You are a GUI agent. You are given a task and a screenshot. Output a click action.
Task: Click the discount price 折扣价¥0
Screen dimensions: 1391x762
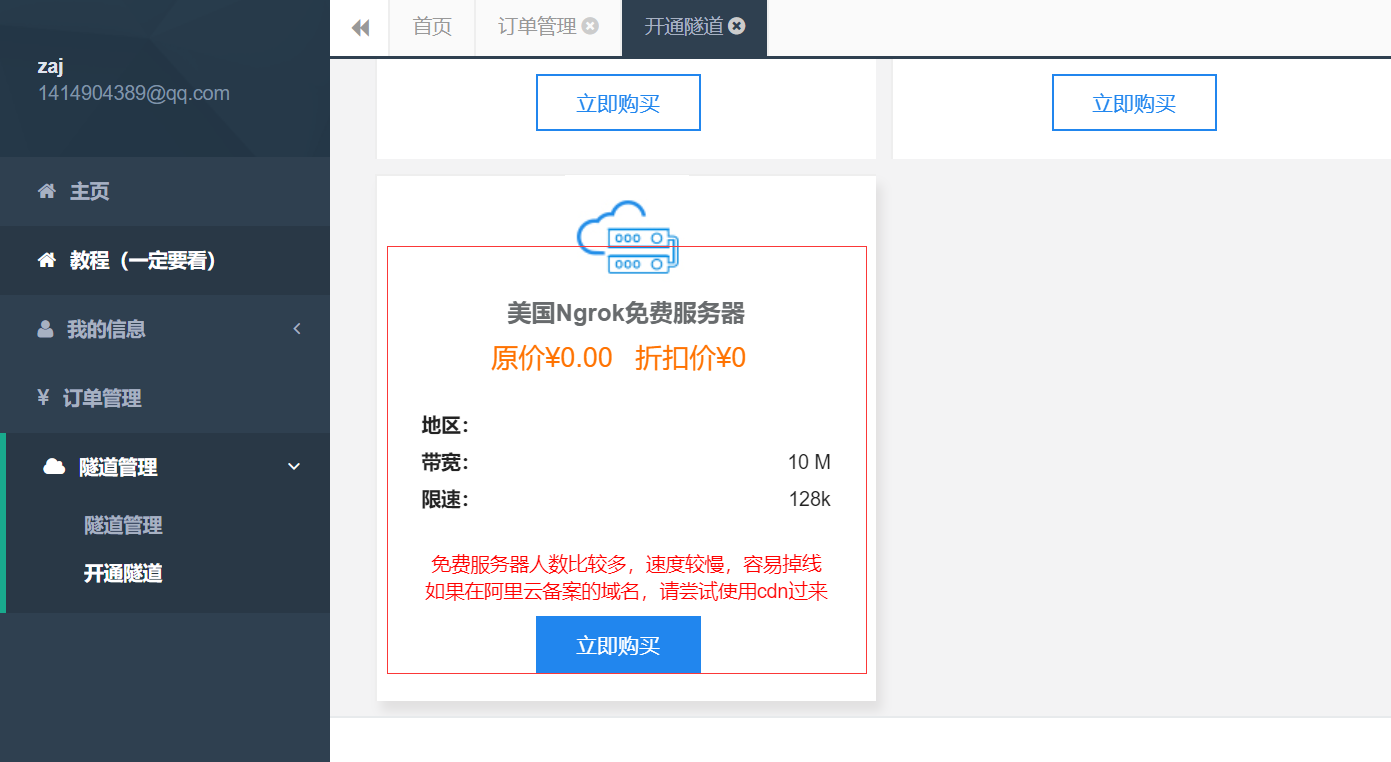[690, 358]
